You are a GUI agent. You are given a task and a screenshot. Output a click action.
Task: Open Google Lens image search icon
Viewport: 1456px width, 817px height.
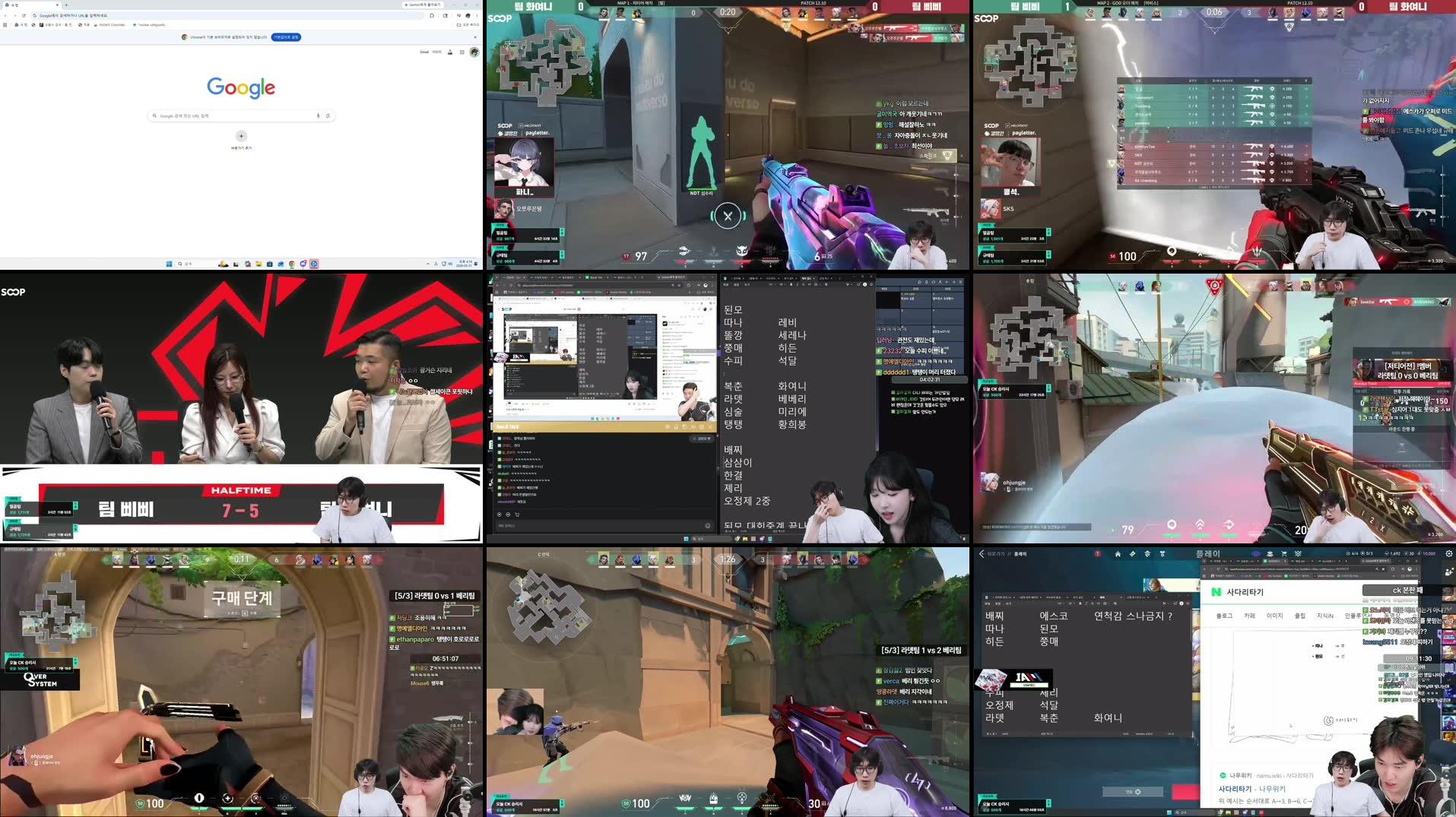(x=328, y=116)
